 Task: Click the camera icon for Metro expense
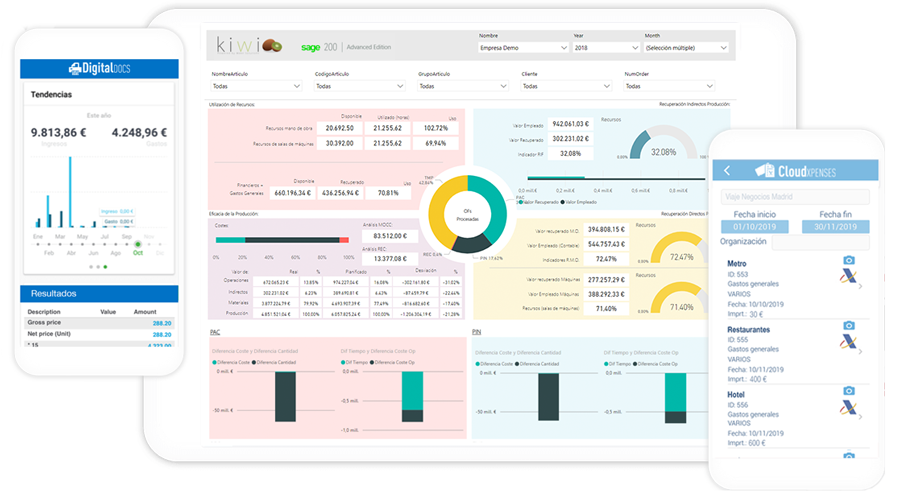point(848,261)
